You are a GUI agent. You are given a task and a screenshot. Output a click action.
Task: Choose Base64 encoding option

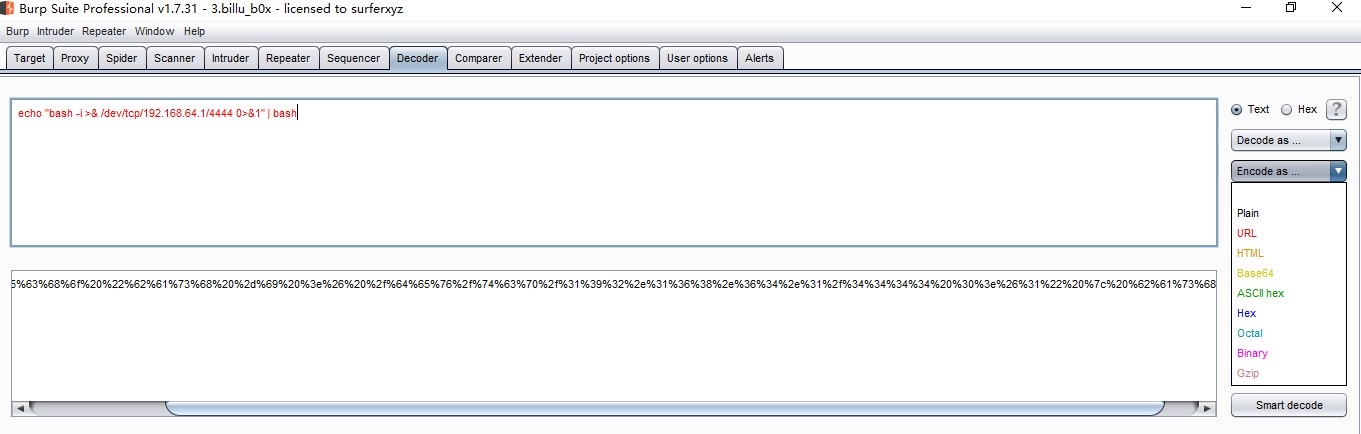[1255, 273]
